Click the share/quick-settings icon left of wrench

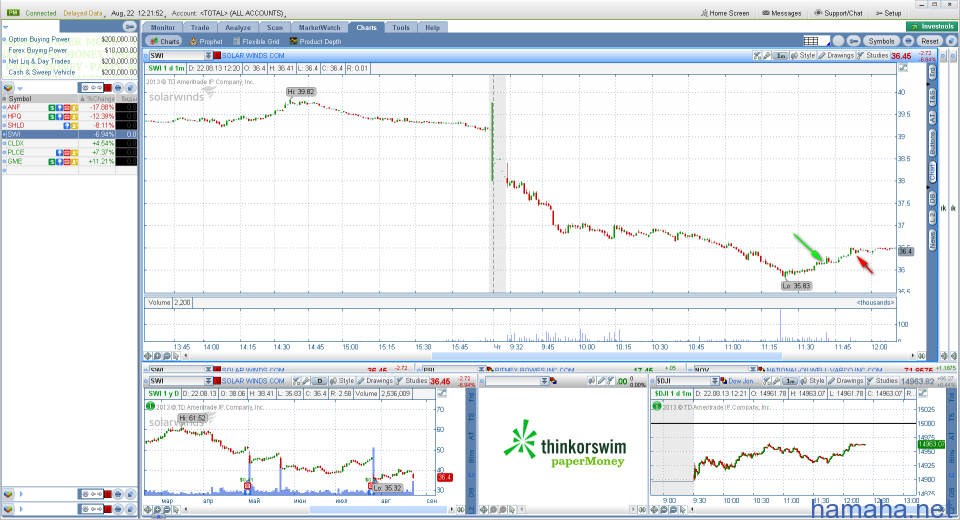757,55
